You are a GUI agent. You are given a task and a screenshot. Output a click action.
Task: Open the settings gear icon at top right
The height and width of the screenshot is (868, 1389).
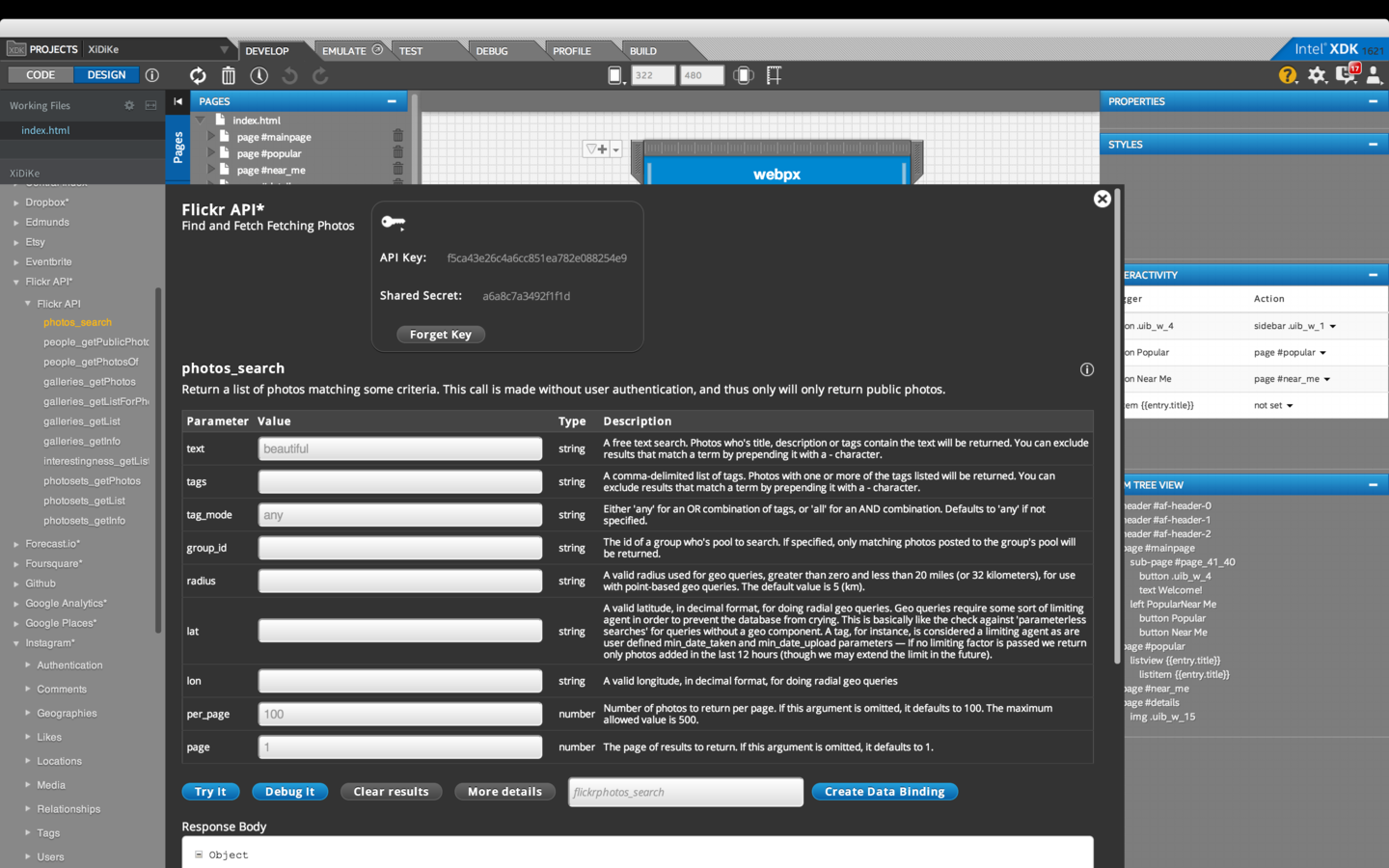point(1317,75)
